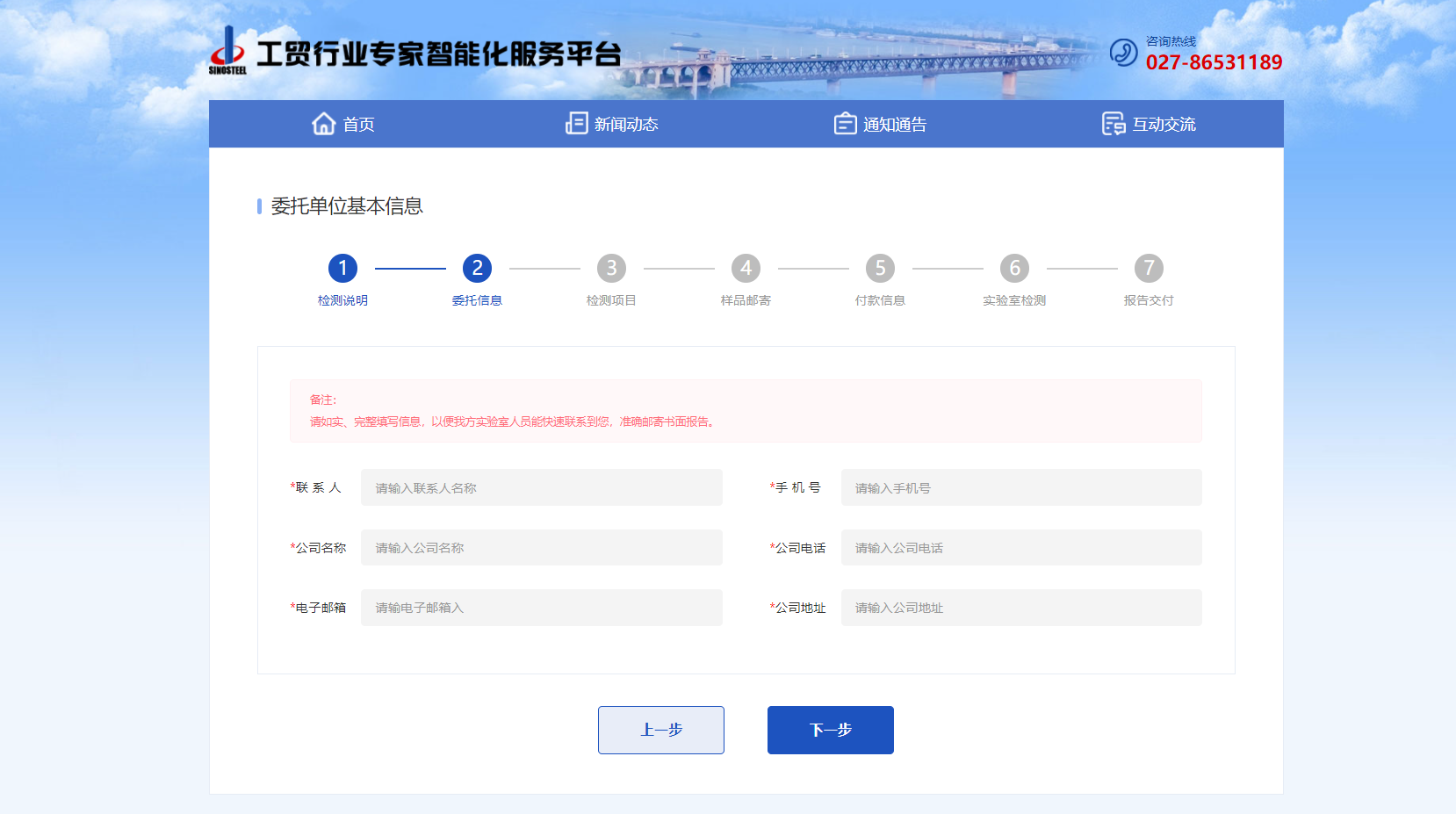
Task: Select step 6 circle 实验室检测
Action: (x=1014, y=268)
